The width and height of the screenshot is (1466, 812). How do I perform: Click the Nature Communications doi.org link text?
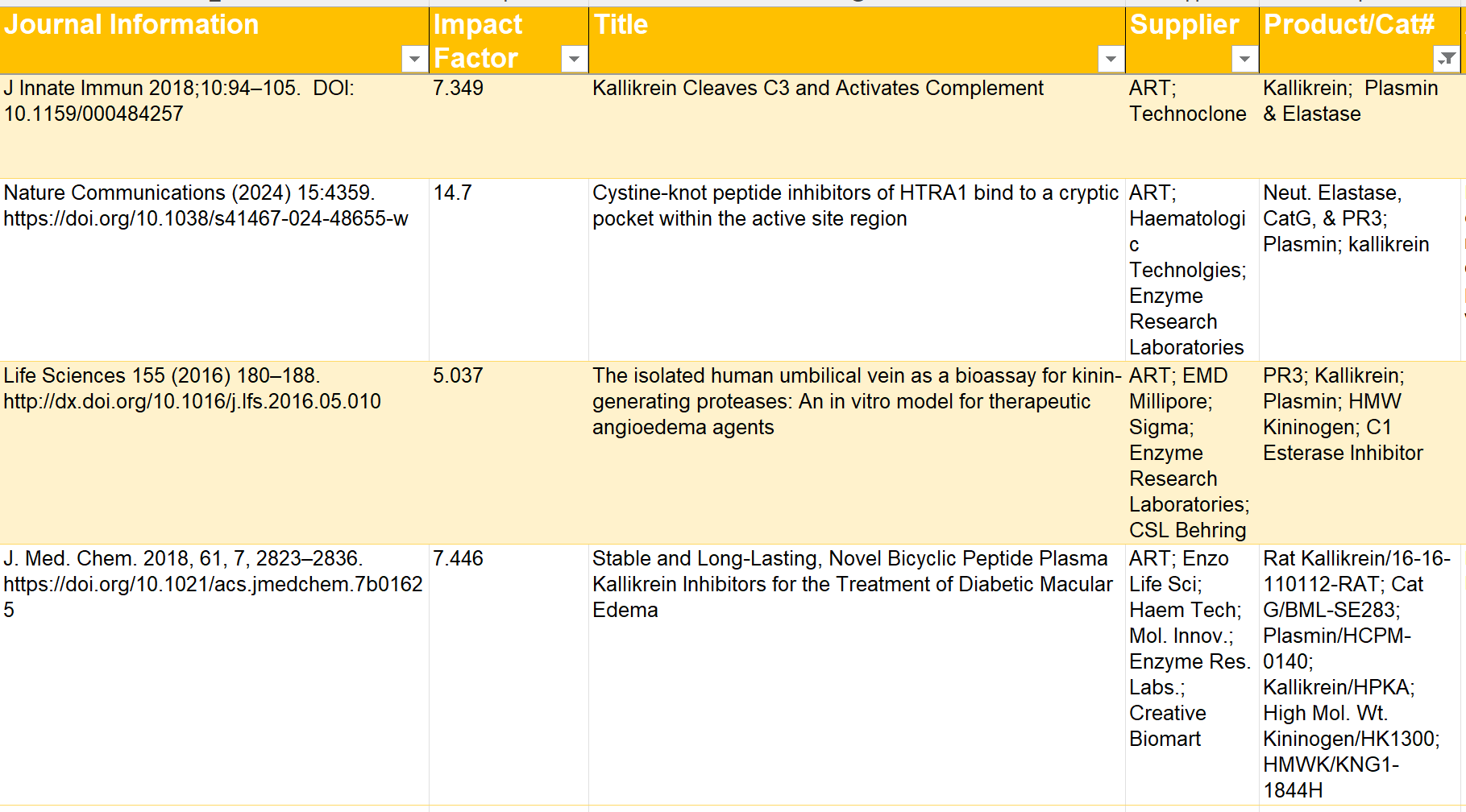(x=206, y=219)
